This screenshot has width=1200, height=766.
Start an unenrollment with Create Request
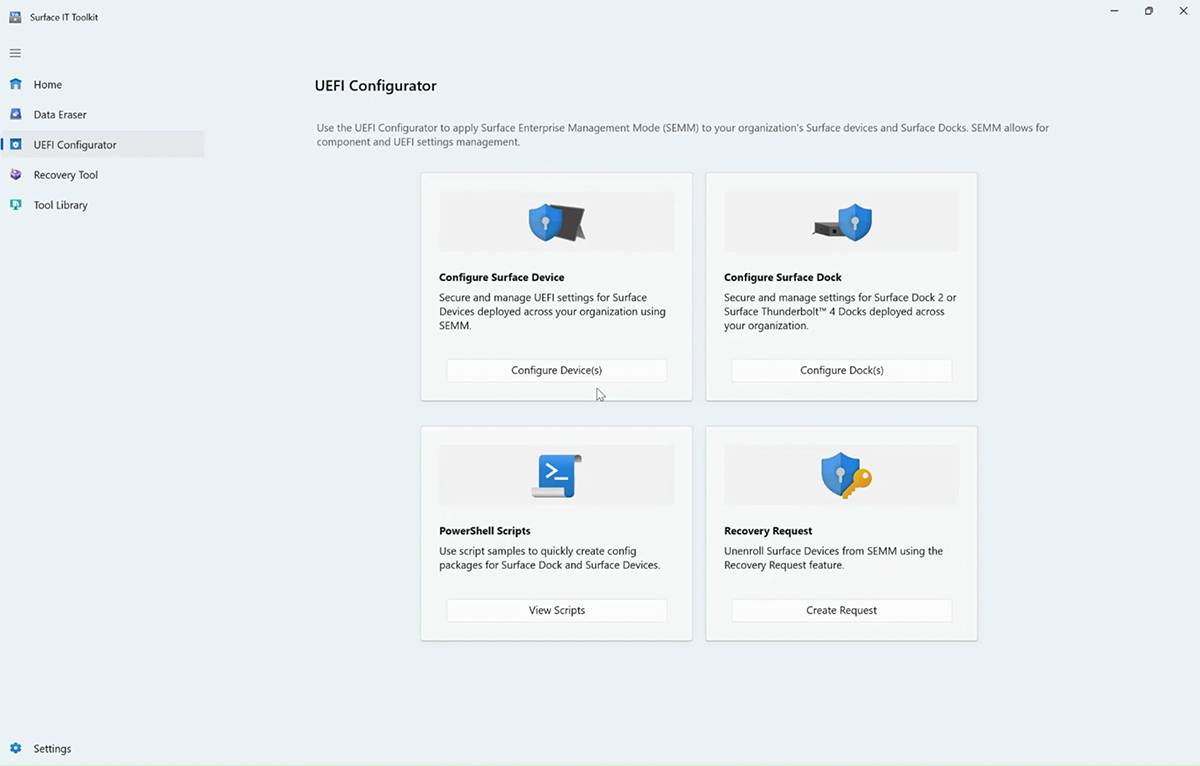[x=841, y=610]
